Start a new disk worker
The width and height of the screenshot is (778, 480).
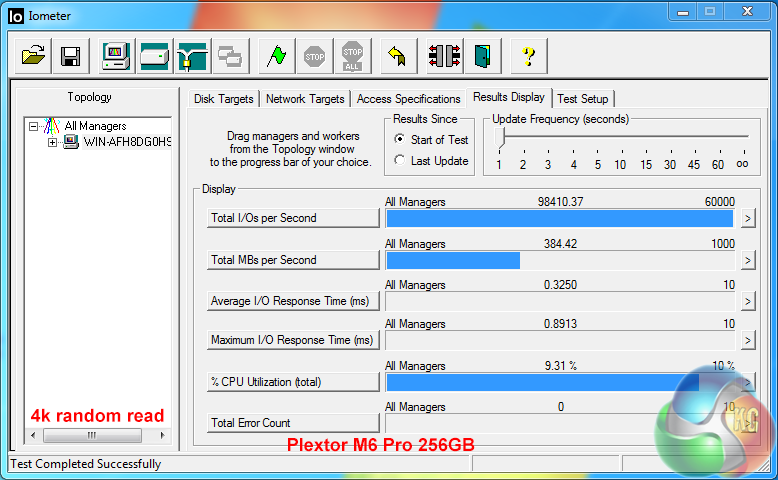(x=154, y=56)
